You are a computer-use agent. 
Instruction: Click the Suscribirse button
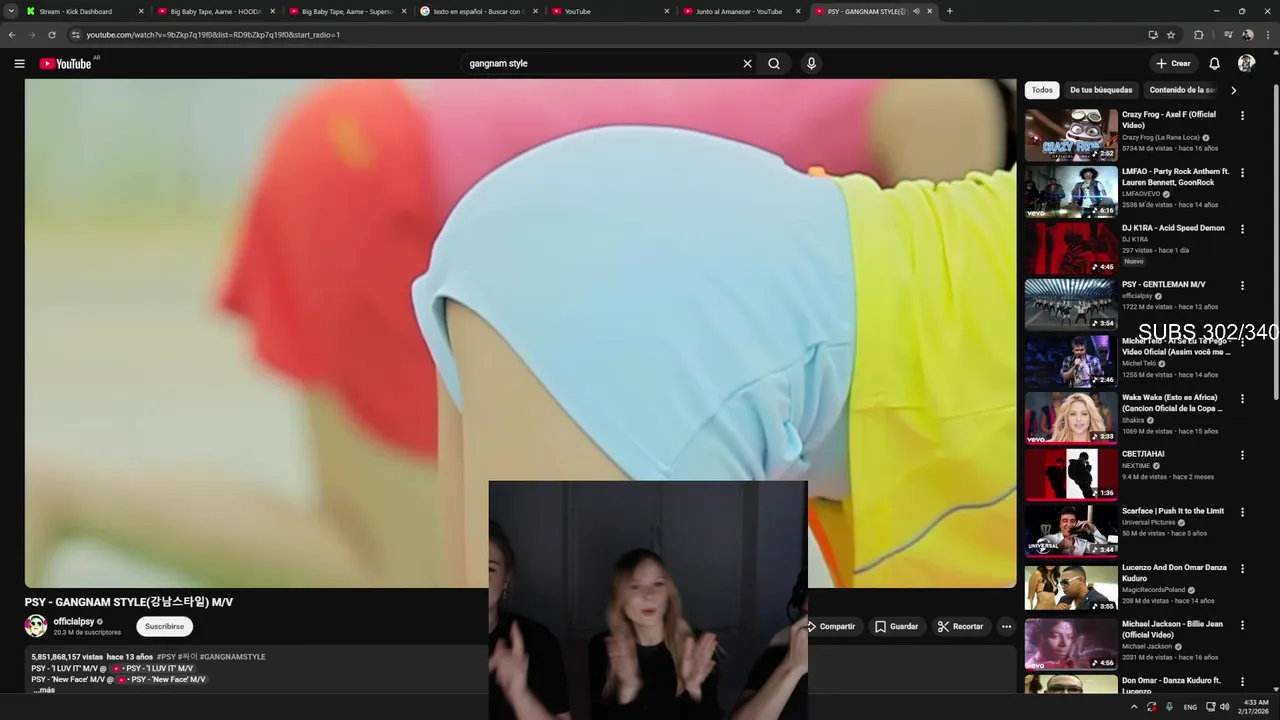165,627
